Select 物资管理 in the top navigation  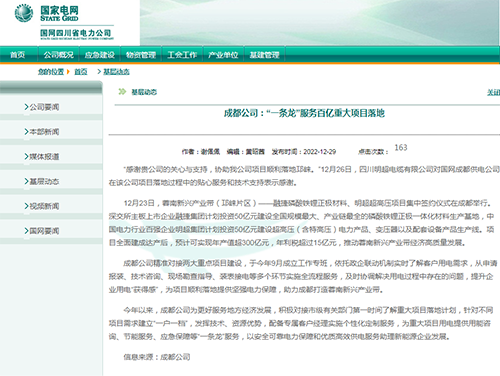[x=141, y=55]
